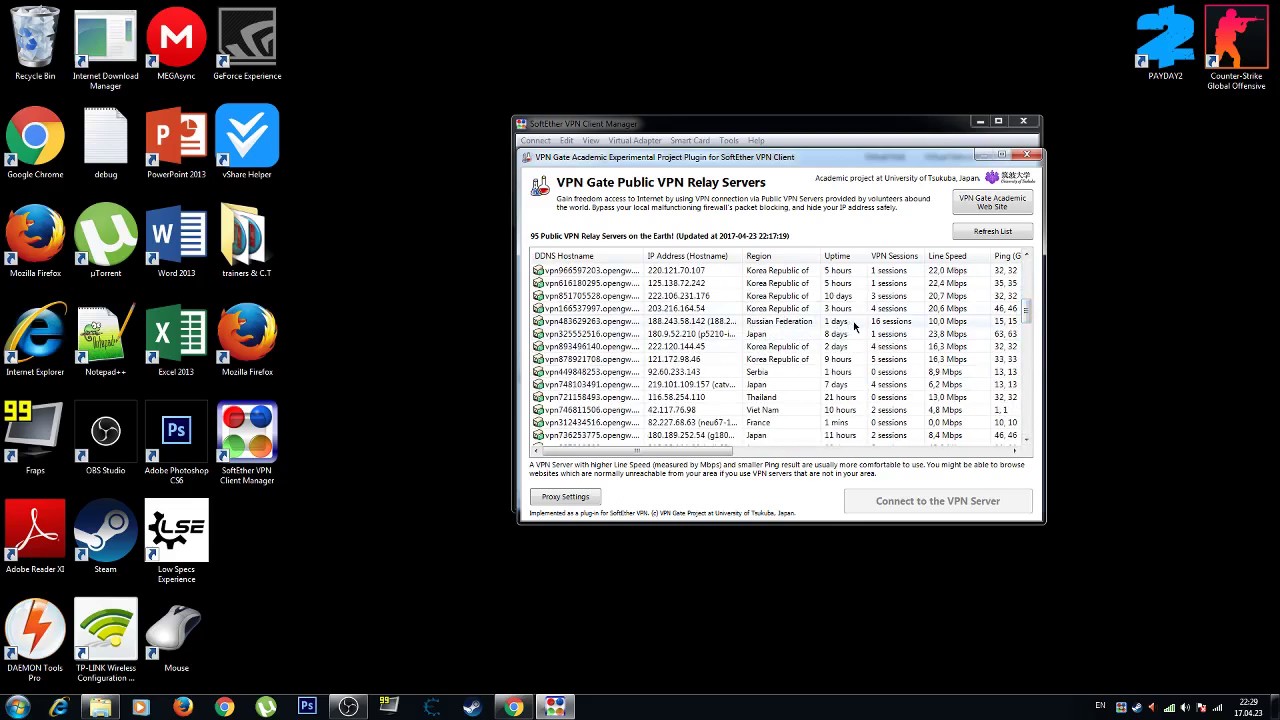Select the DAEMON Tools Pro desktop shortcut
The width and height of the screenshot is (1280, 720).
point(35,640)
